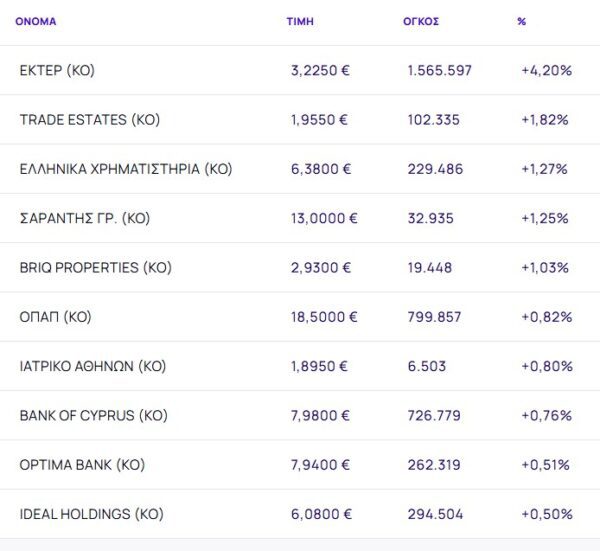Click the ΟΓΚΟΣ column header
The image size is (600, 551).
click(x=421, y=21)
